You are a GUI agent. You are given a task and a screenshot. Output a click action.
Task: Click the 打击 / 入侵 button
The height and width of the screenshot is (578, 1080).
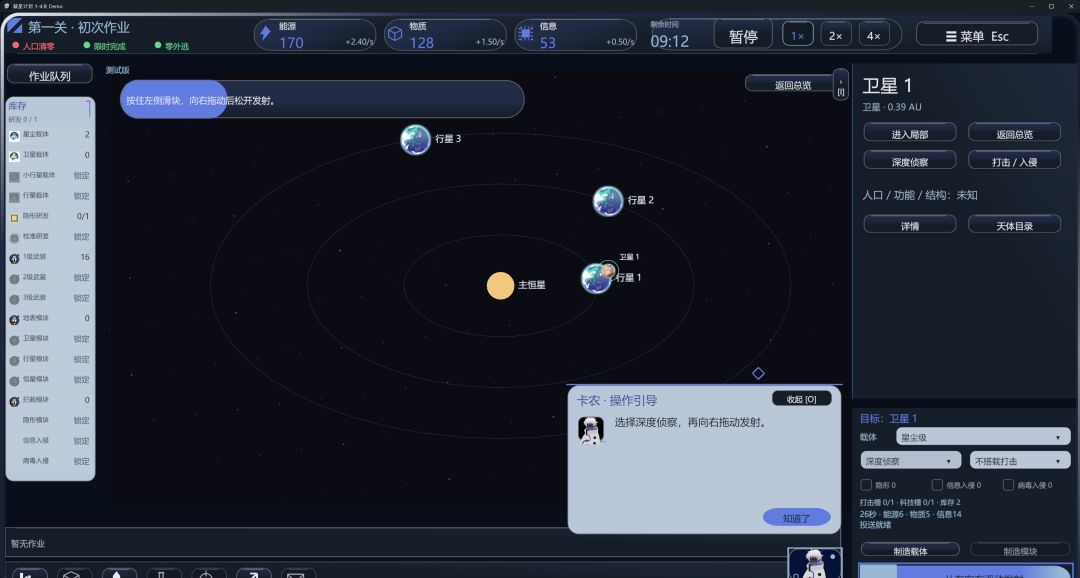(1015, 161)
